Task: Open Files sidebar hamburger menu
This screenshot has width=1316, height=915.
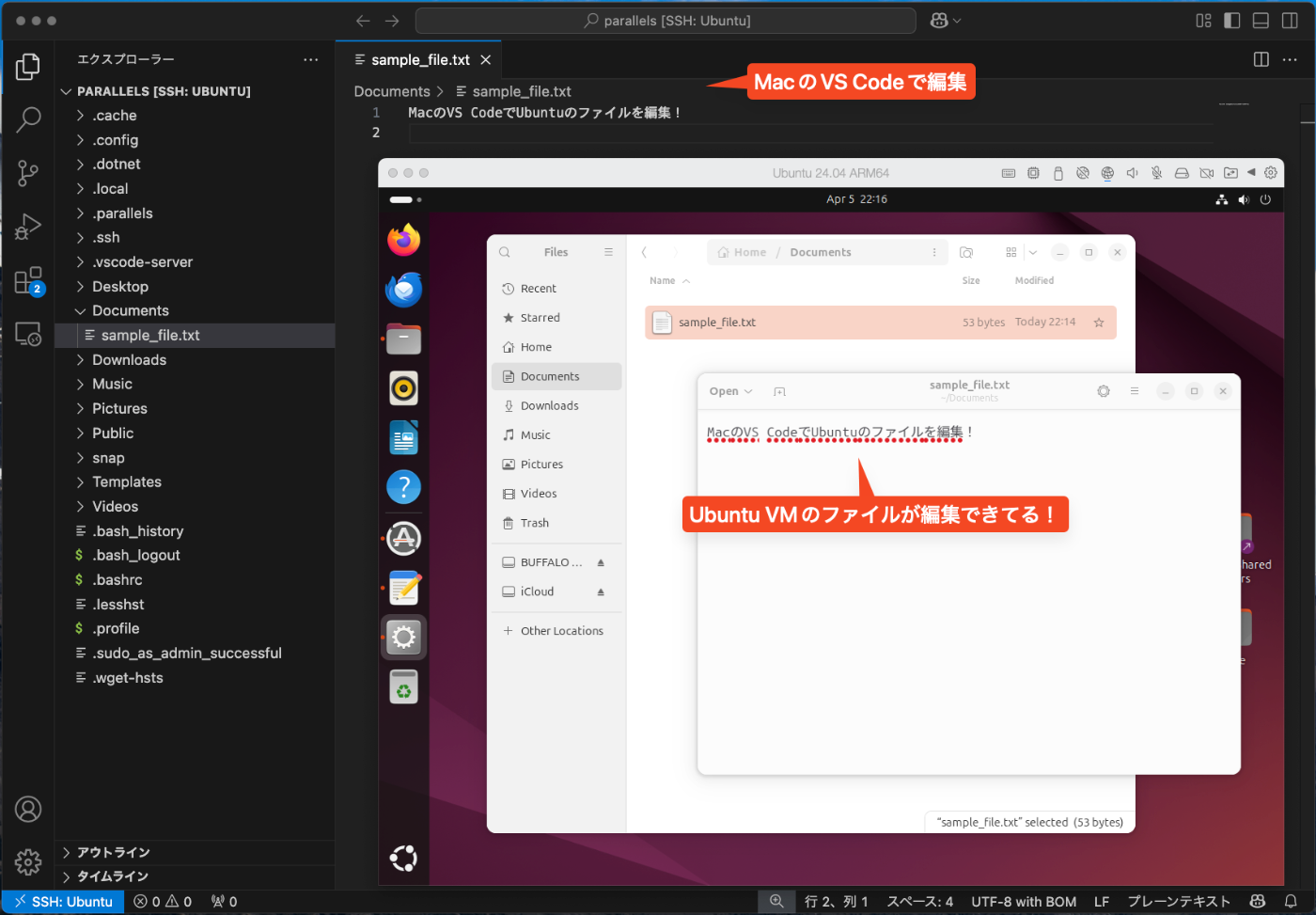Action: coord(609,252)
